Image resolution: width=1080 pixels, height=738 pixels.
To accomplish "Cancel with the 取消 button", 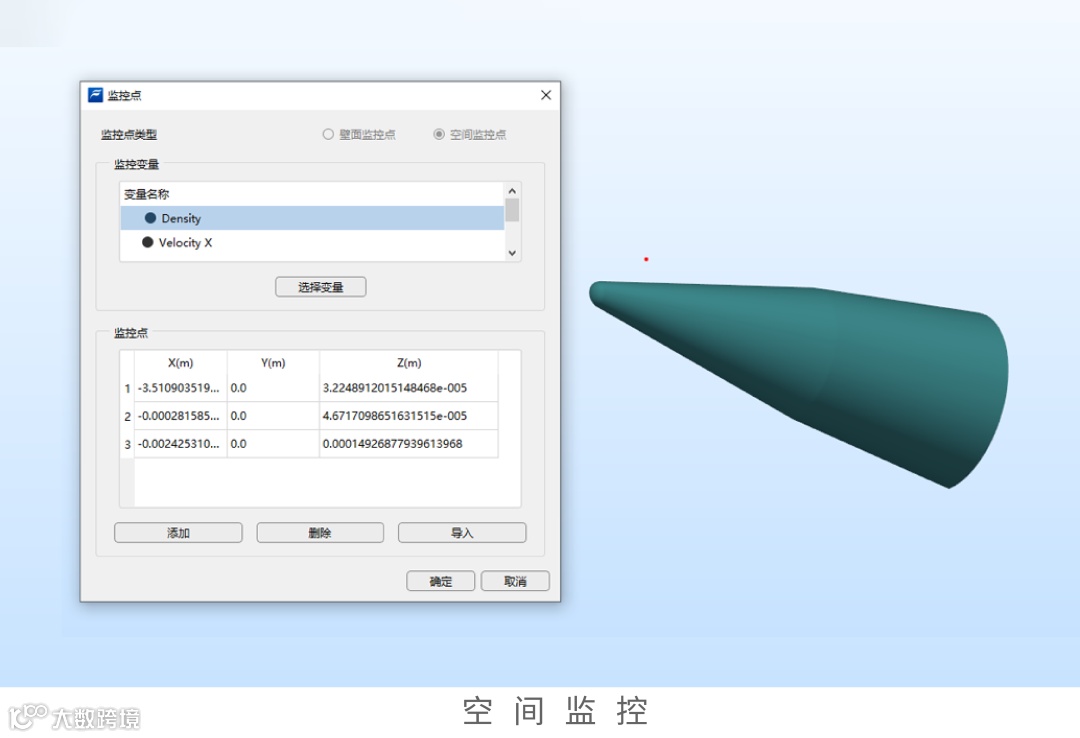I will pyautogui.click(x=515, y=581).
